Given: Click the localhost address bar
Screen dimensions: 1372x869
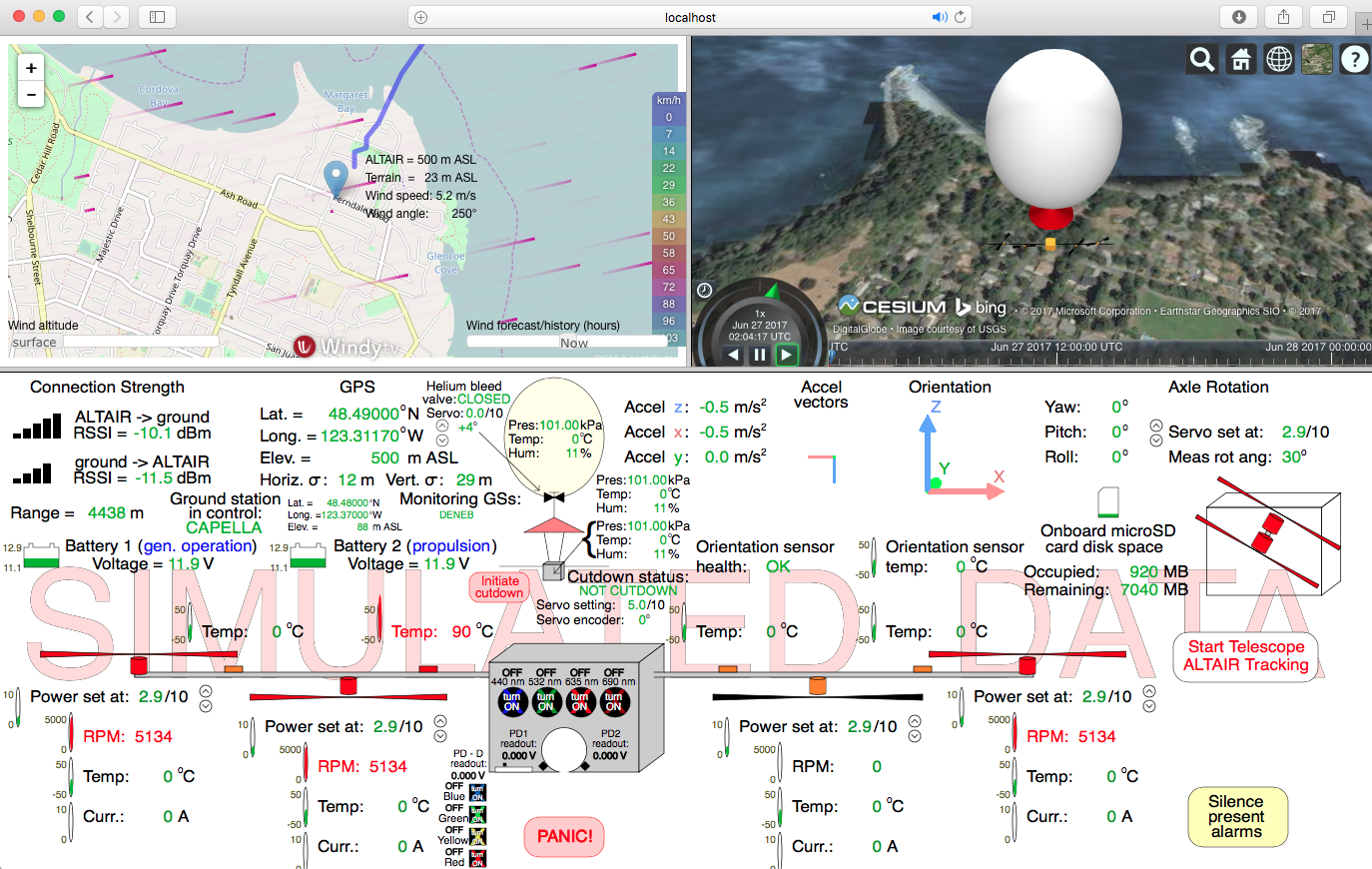Looking at the screenshot, I should 689,17.
